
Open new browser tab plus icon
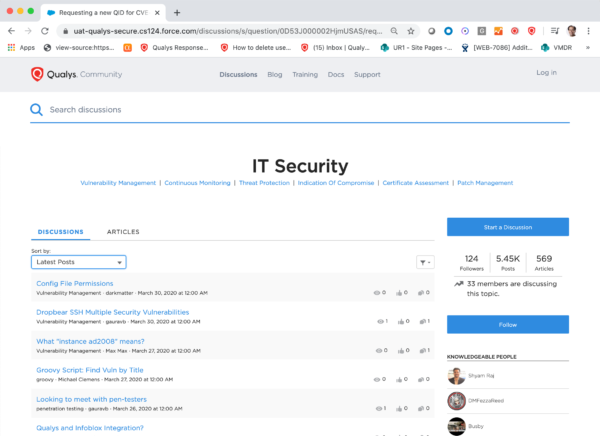177,13
